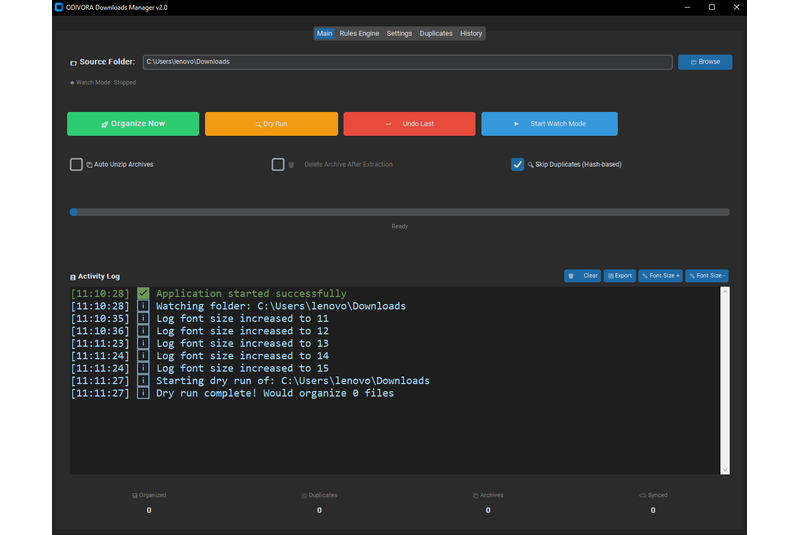Browse for a source folder

[705, 62]
